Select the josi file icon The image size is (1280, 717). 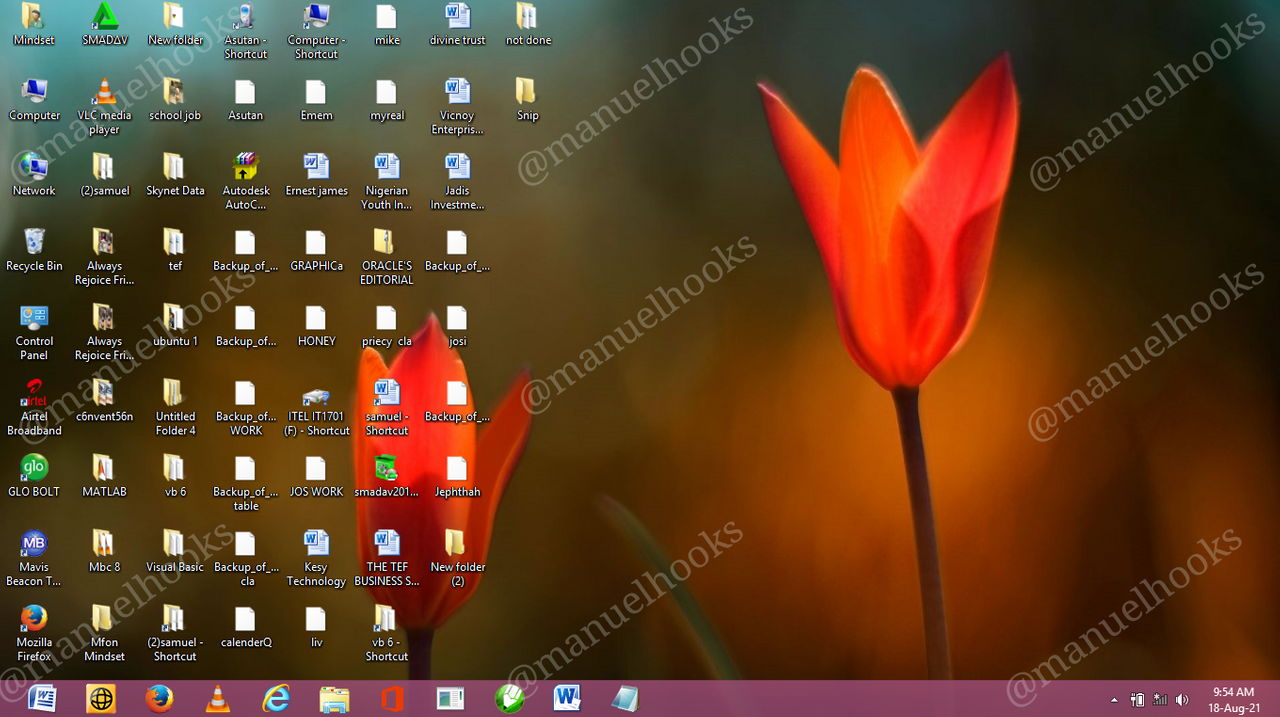tap(457, 325)
